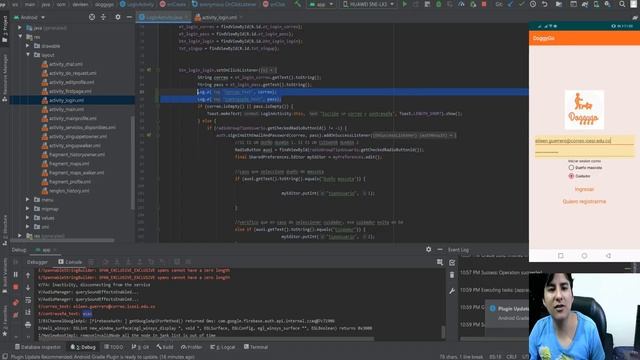Screen dimensions: 640x360
Task: Select activity_login.xml in project tree
Action: point(67,100)
